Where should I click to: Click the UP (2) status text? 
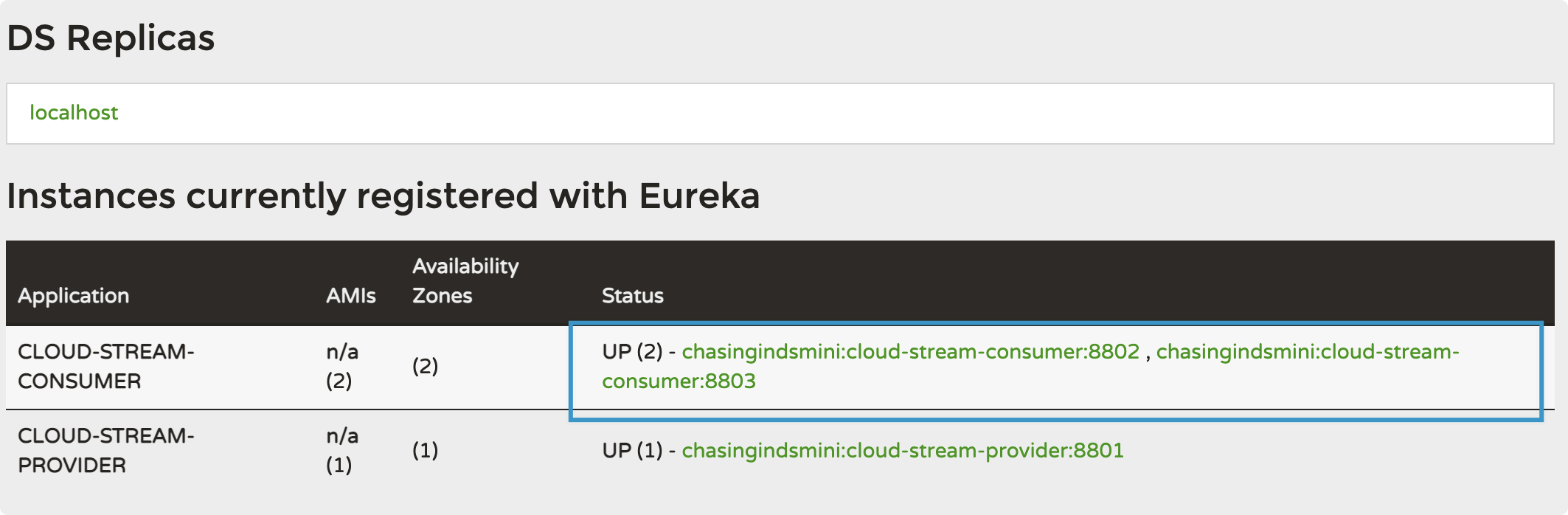632,352
